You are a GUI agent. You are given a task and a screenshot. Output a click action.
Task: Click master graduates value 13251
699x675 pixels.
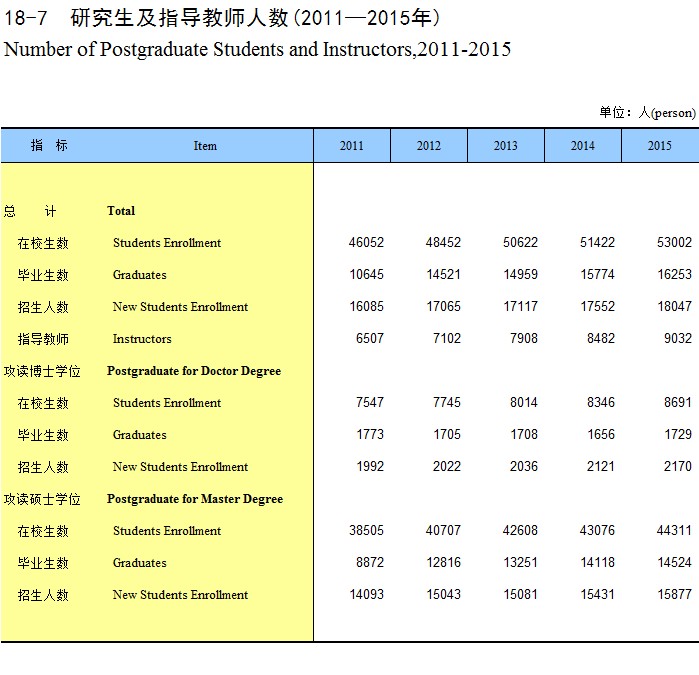pyautogui.click(x=521, y=562)
